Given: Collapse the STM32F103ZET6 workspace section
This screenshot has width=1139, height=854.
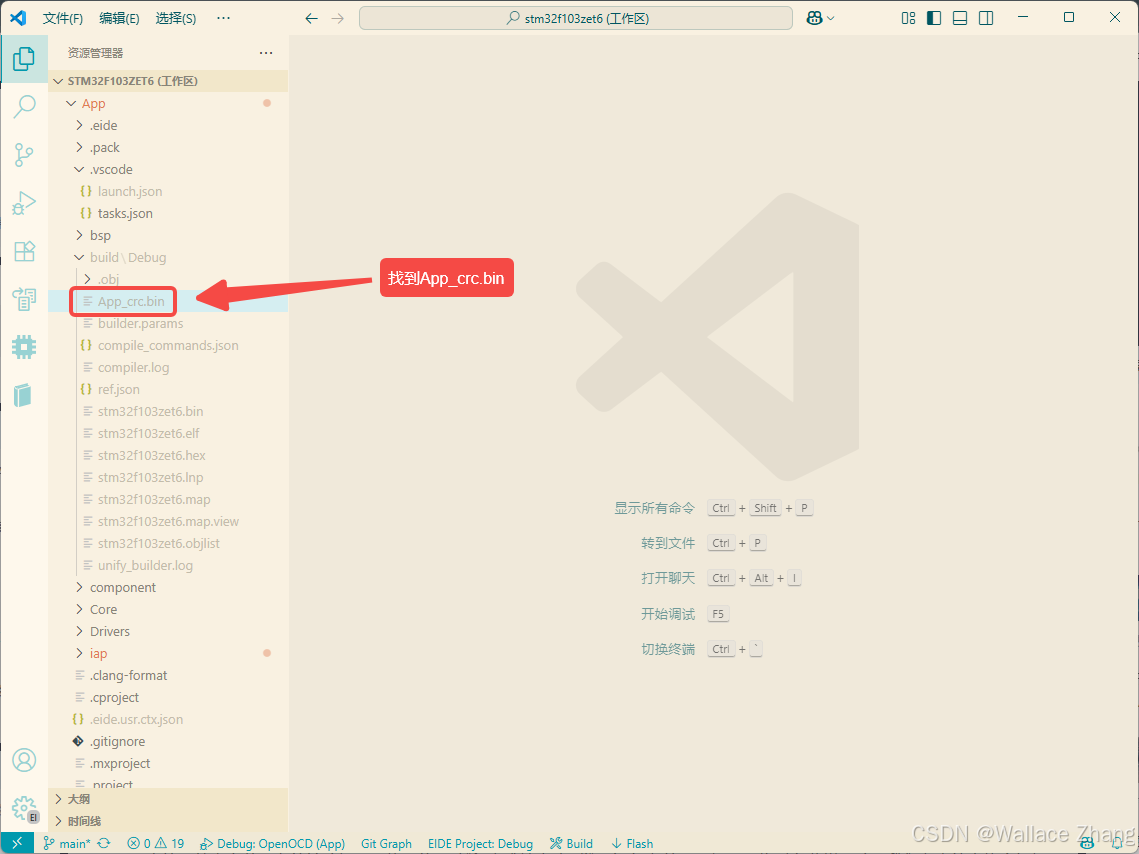Looking at the screenshot, I should 169,81.
